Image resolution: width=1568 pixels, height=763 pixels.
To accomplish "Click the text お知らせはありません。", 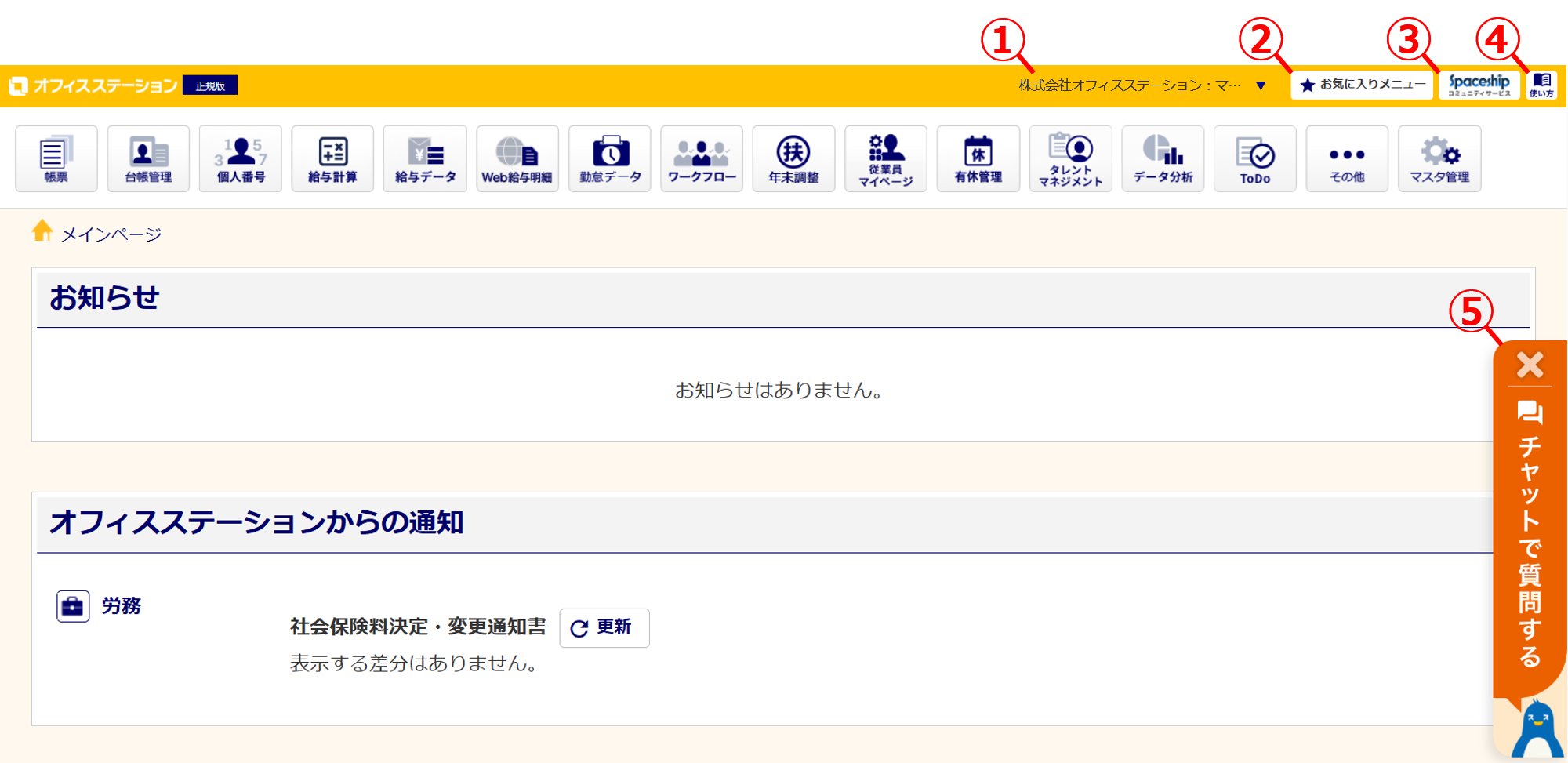I will (779, 390).
